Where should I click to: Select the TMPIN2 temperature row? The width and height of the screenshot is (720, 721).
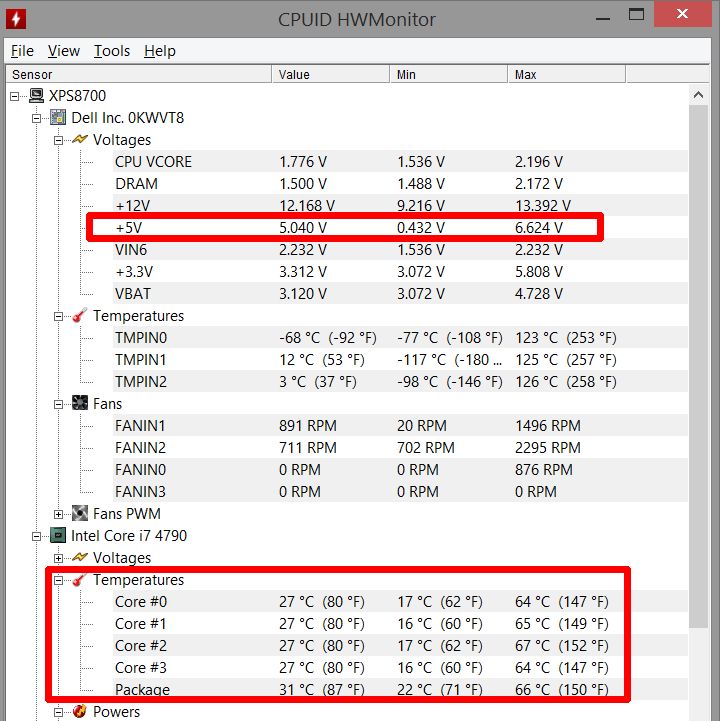(x=400, y=382)
